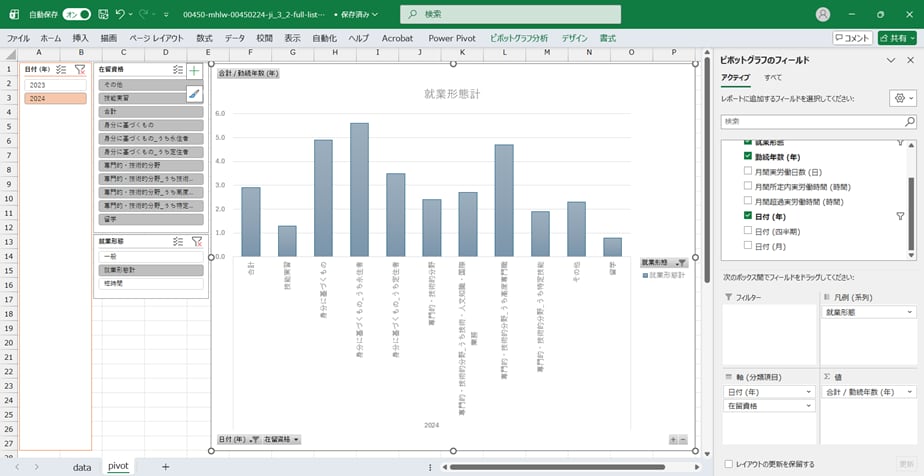Screen dimensions: 924x476
Task: Clear filter on 就業形態 slicer
Action: click(197, 241)
